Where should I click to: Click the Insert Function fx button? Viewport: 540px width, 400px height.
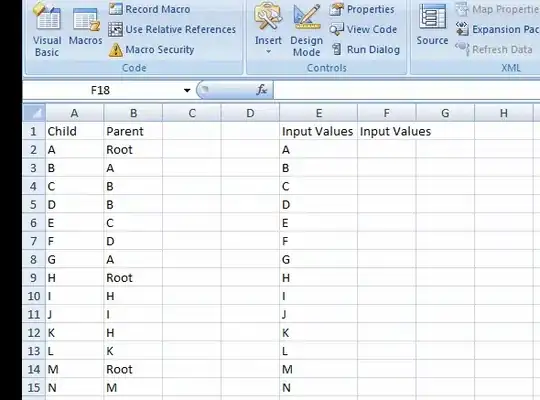pyautogui.click(x=261, y=90)
